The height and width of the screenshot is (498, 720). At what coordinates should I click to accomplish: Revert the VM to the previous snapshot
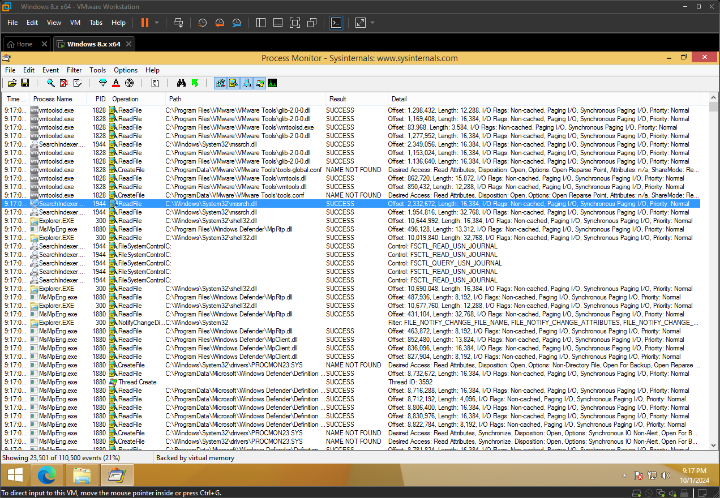coord(219,22)
